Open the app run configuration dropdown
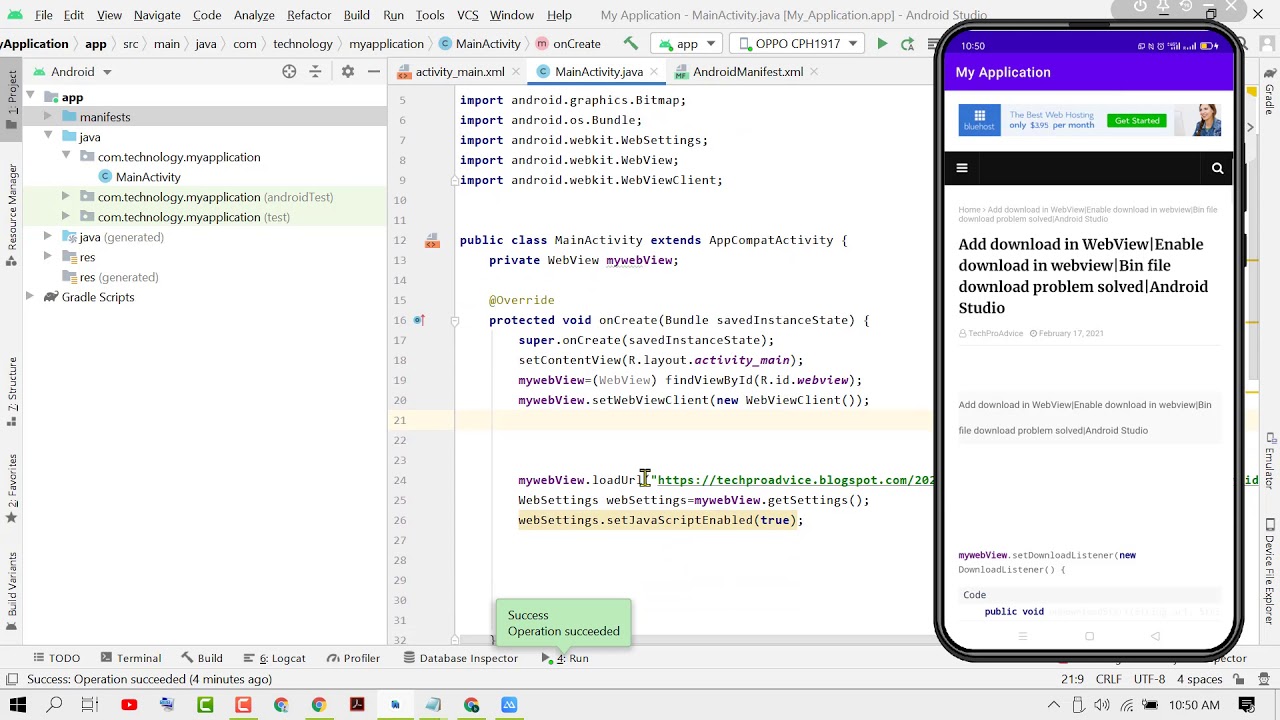The image size is (1280, 720). 687,44
